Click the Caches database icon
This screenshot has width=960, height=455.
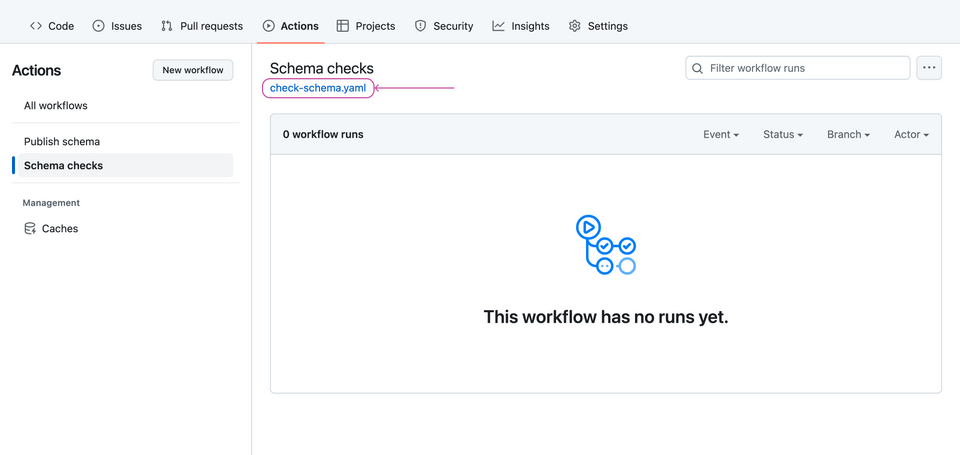29,228
